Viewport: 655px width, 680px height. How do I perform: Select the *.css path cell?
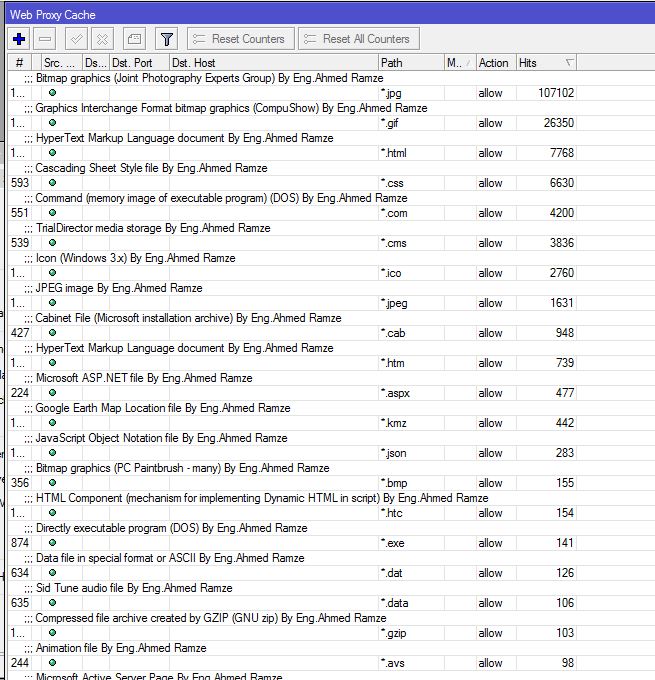tap(411, 183)
